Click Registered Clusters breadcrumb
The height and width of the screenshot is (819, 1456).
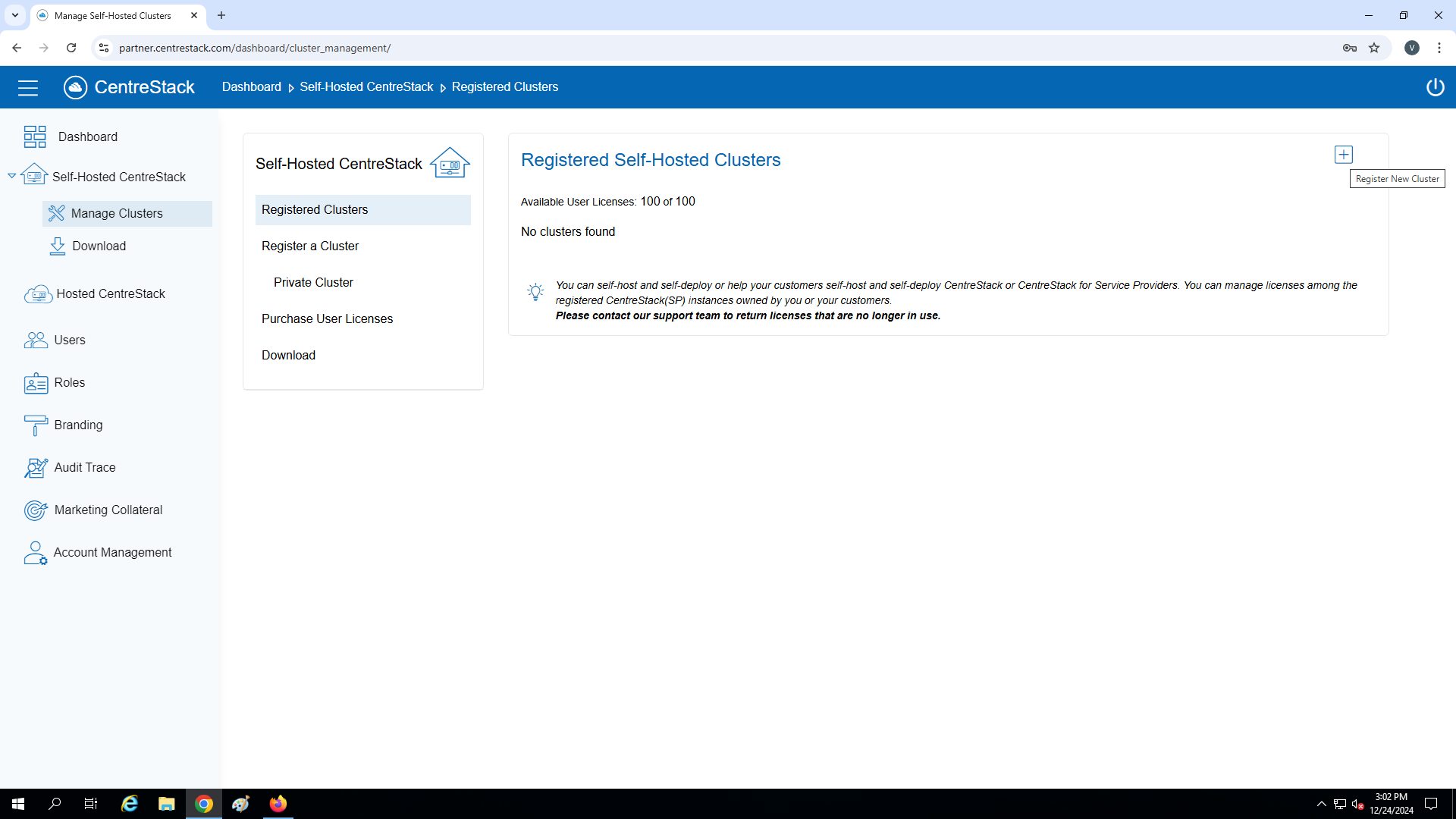point(505,87)
